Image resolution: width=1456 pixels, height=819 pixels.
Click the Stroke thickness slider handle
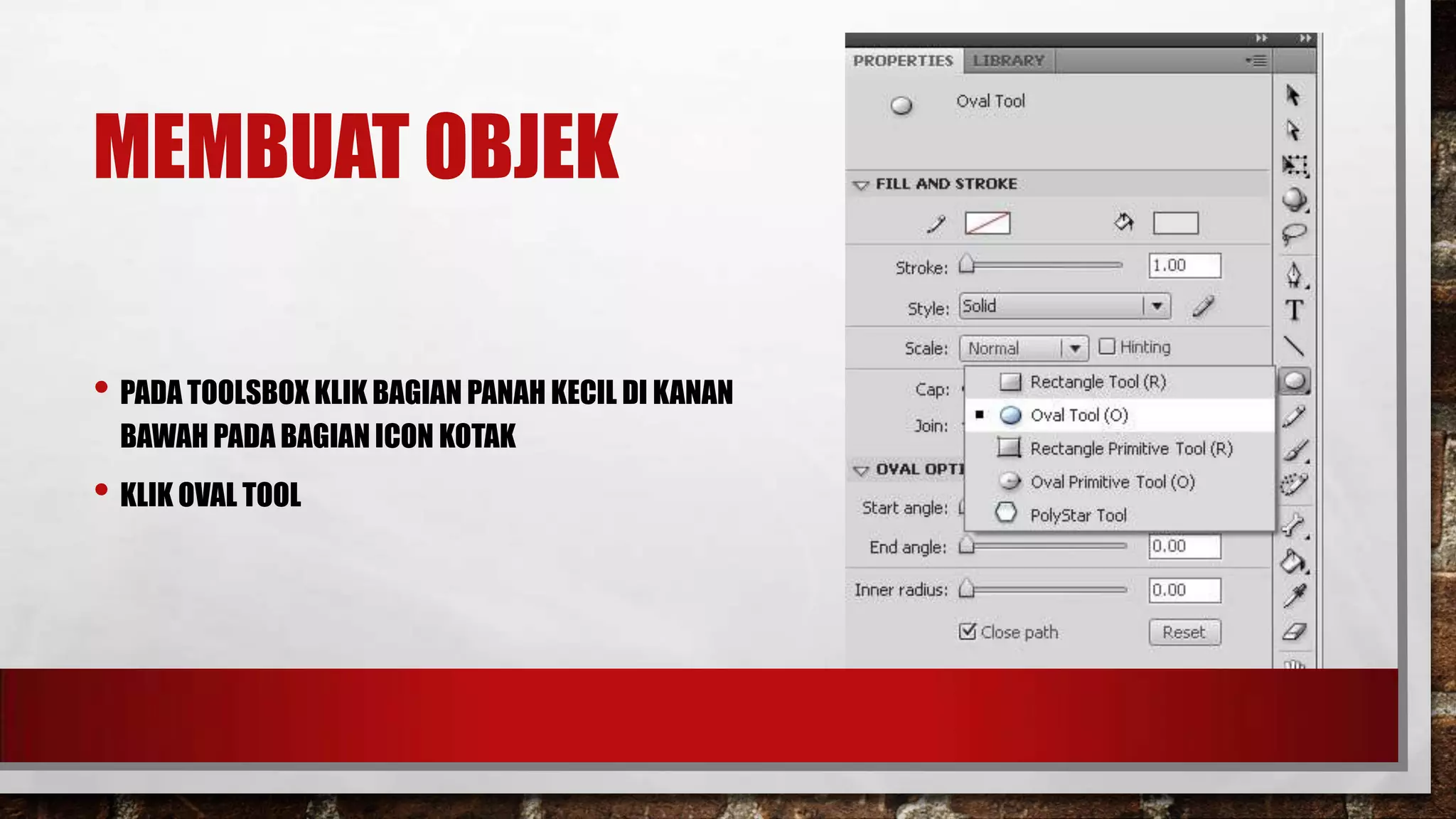coord(967,264)
